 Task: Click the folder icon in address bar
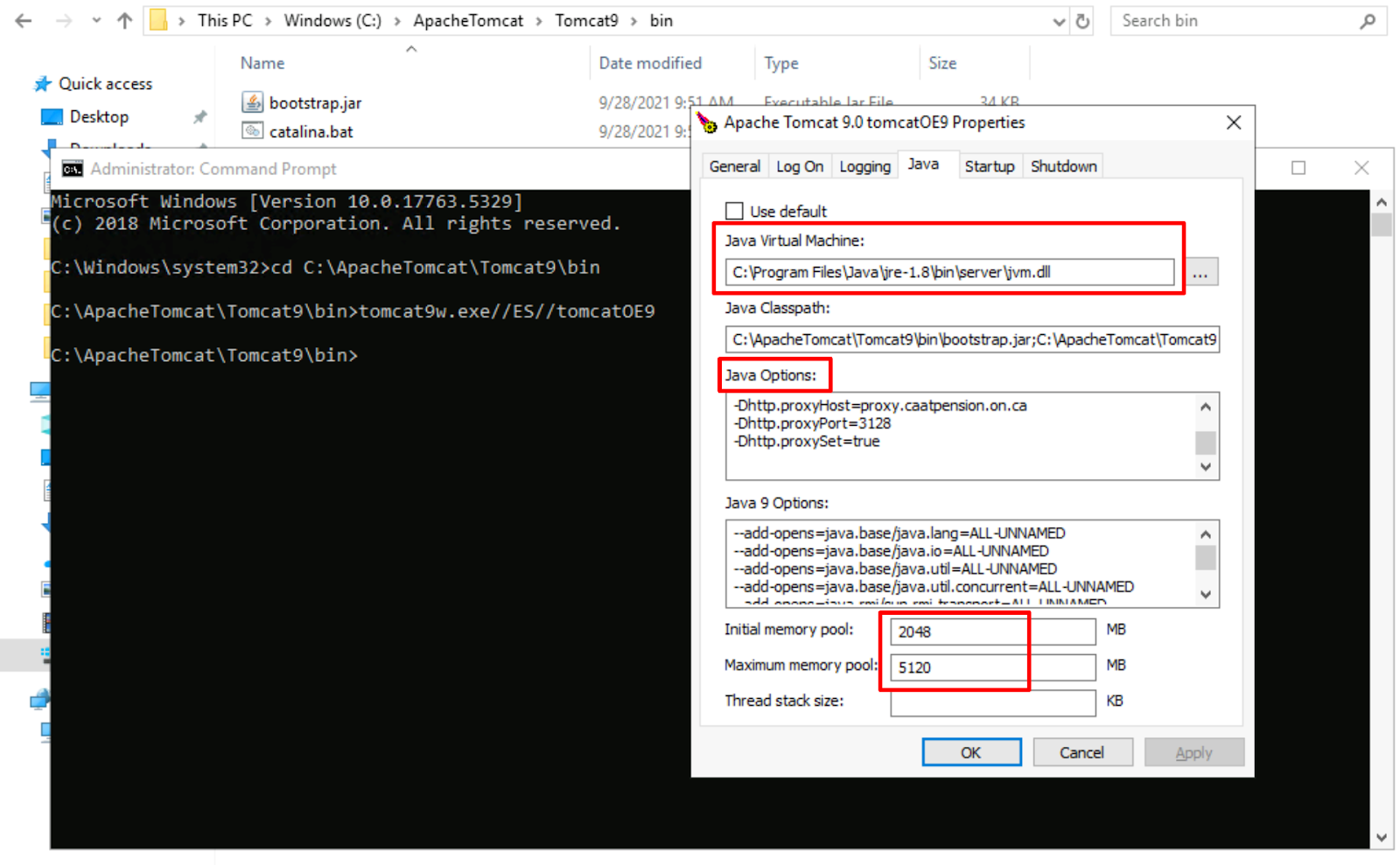[159, 20]
